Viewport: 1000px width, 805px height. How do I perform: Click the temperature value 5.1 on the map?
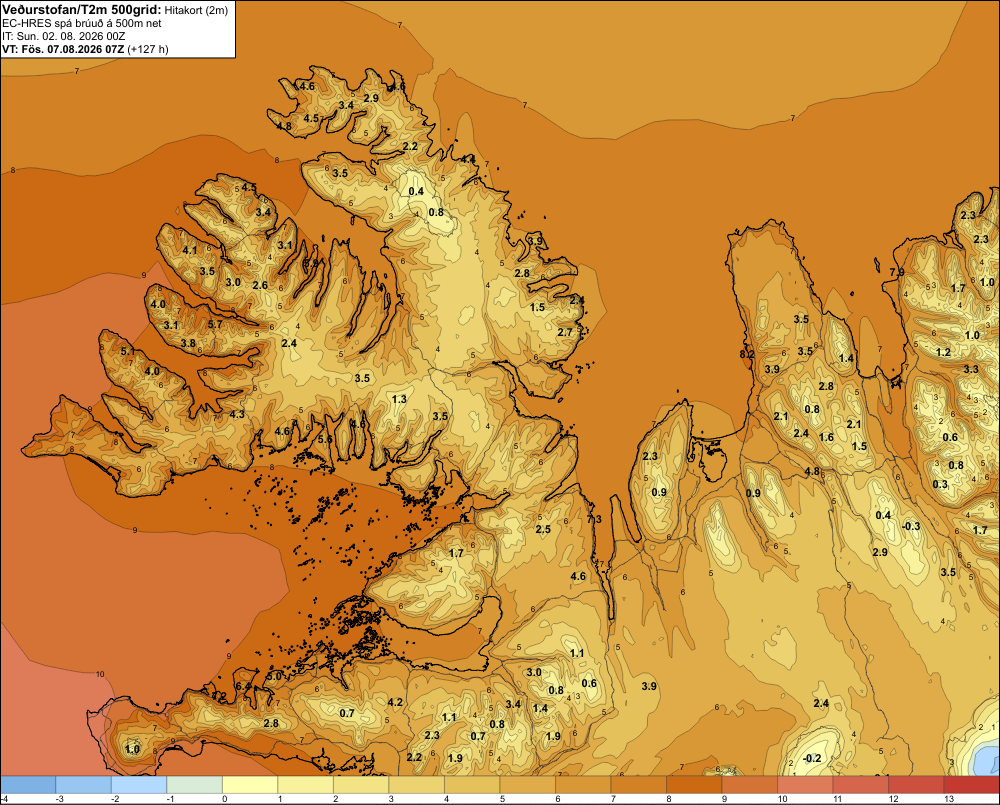coord(128,351)
